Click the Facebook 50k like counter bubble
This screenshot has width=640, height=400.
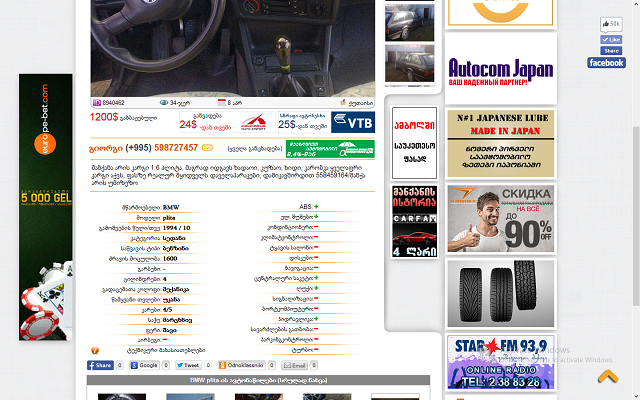click(x=611, y=24)
